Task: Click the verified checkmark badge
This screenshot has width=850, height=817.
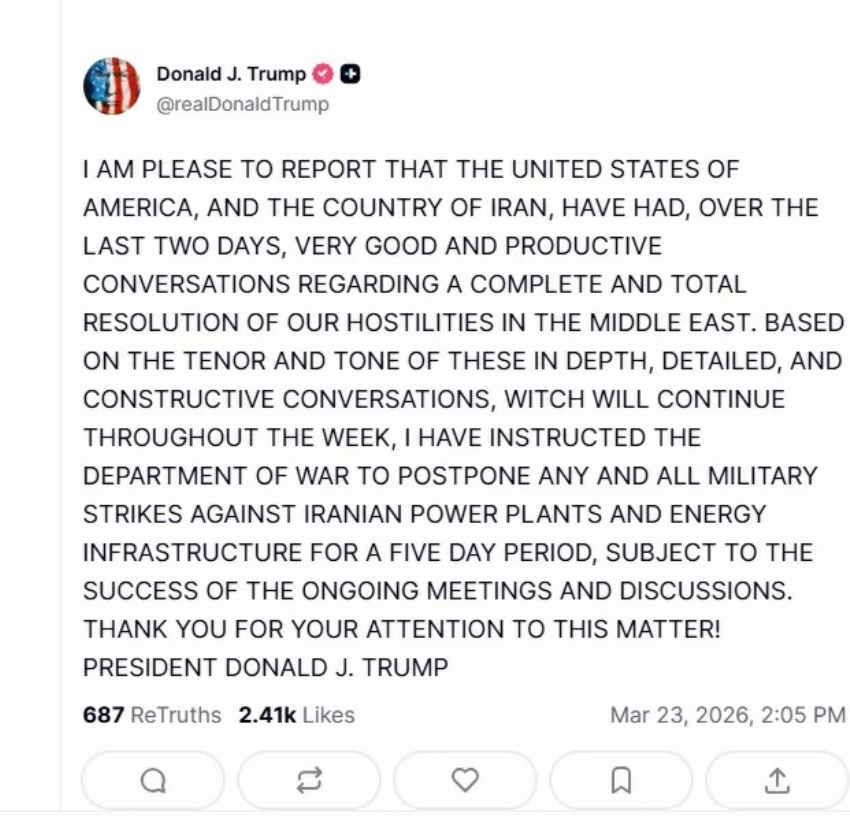Action: coord(324,74)
